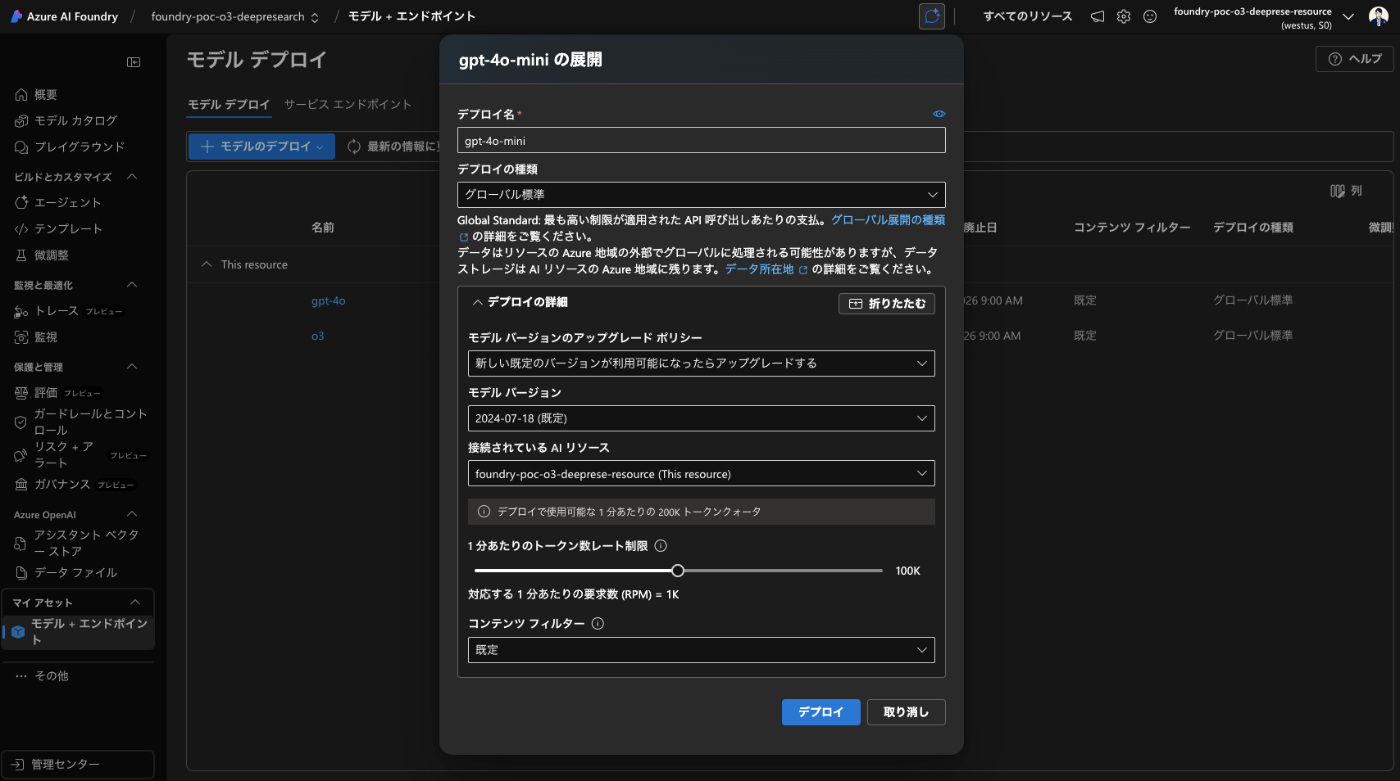
Task: Open the 概要 home icon
Action: [21, 95]
